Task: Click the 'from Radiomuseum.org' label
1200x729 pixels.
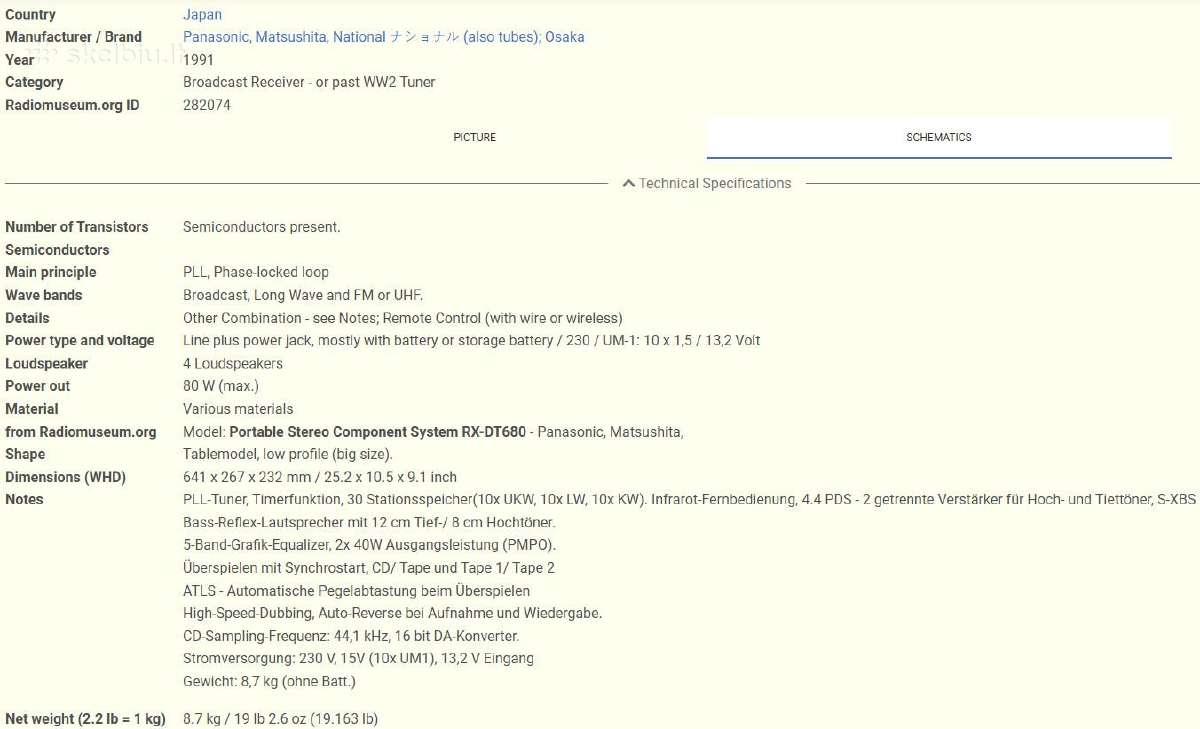Action: coord(81,432)
